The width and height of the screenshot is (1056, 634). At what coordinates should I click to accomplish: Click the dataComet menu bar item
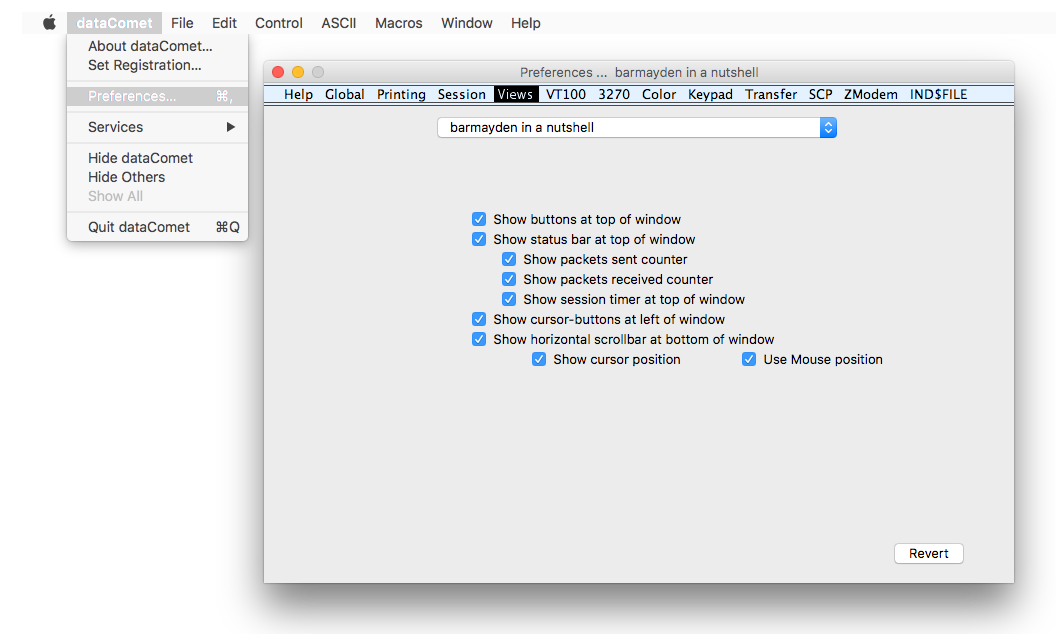coord(114,23)
